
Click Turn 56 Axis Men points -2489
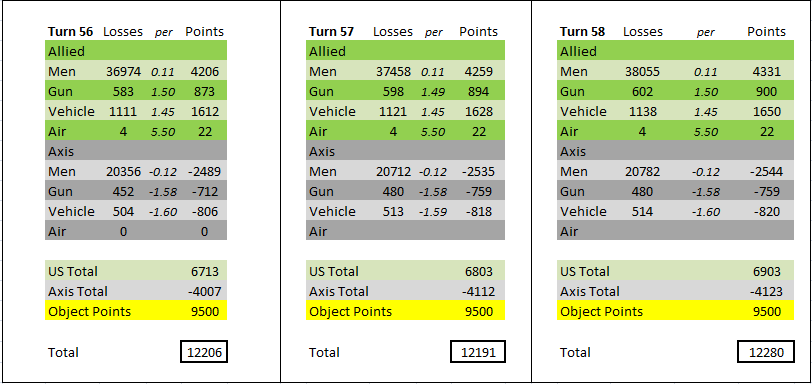click(x=204, y=172)
